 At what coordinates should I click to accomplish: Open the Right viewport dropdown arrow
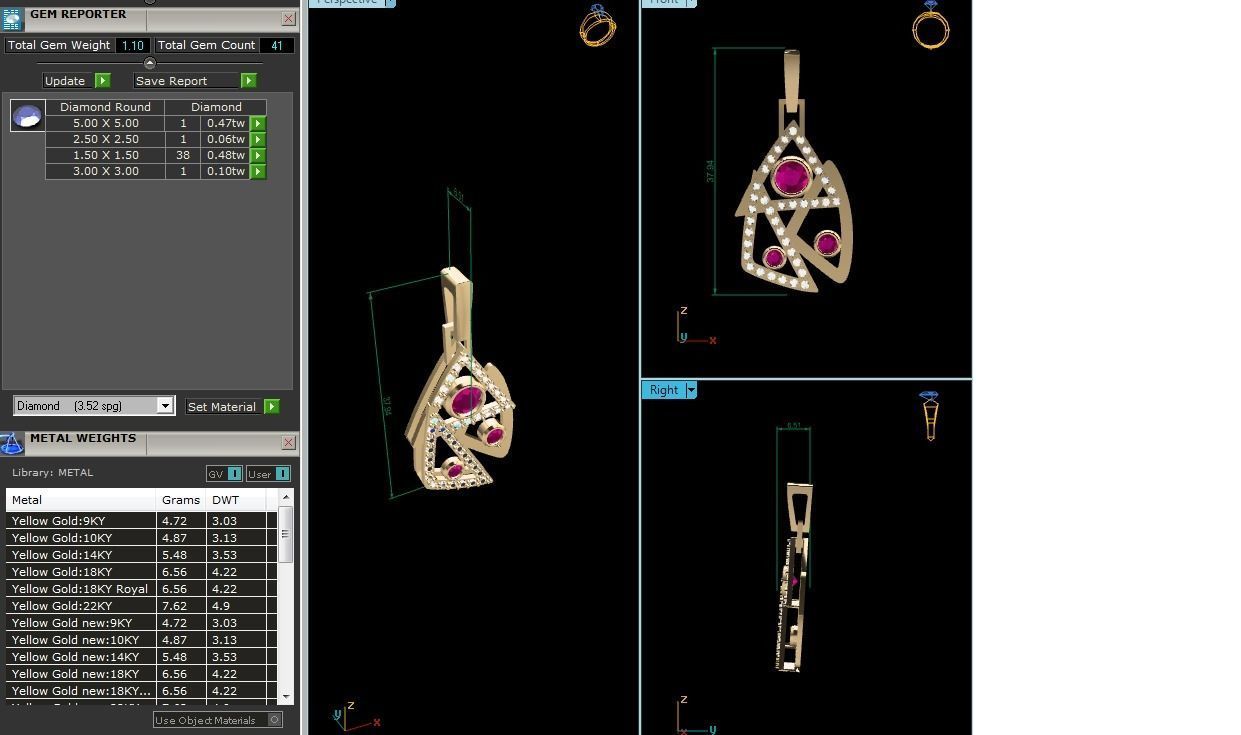[x=691, y=390]
